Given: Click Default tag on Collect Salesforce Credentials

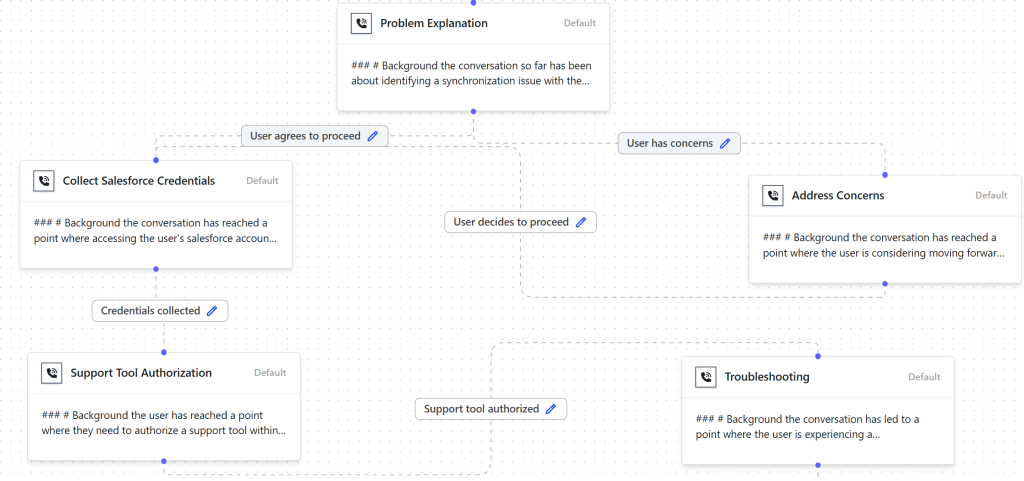Looking at the screenshot, I should coord(262,181).
